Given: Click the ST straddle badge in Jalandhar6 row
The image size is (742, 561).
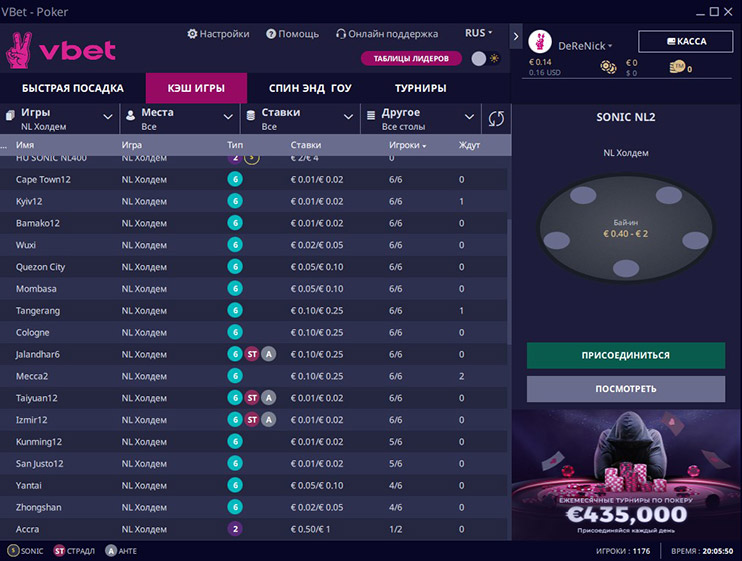Looking at the screenshot, I should [x=252, y=354].
